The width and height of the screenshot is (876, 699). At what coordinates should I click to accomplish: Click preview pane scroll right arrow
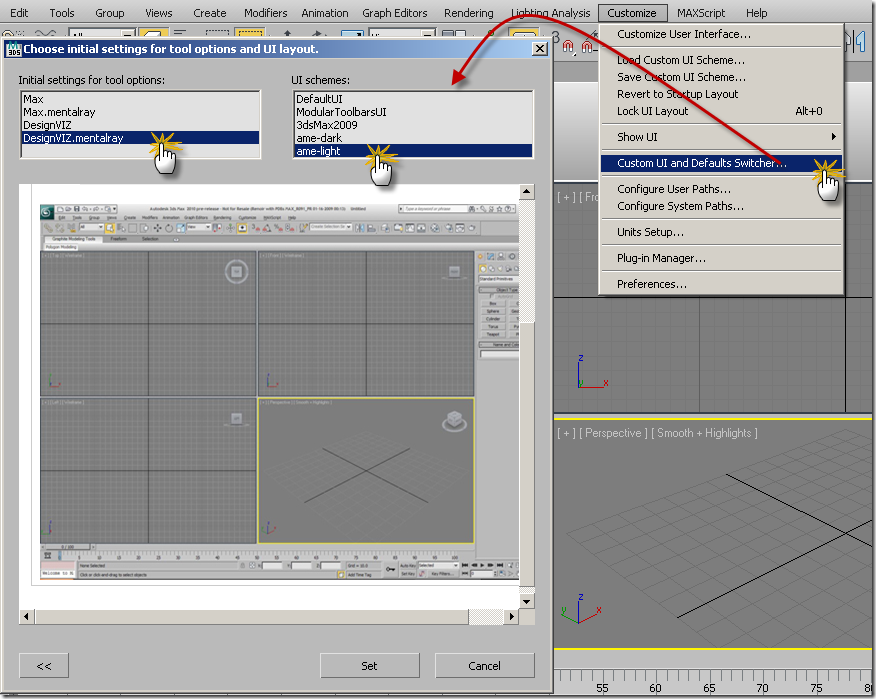(x=512, y=616)
